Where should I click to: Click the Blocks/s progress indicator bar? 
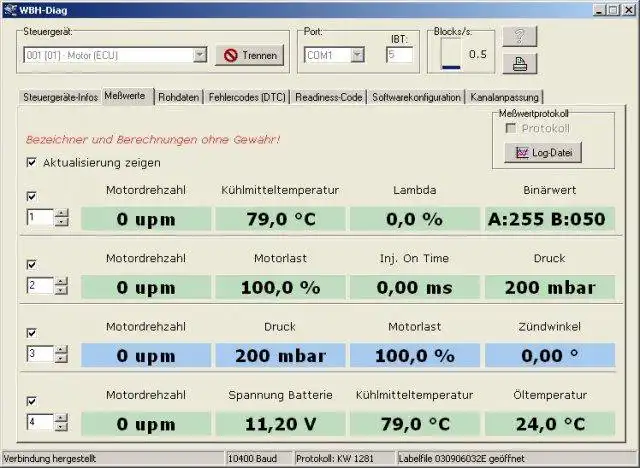coord(451,54)
